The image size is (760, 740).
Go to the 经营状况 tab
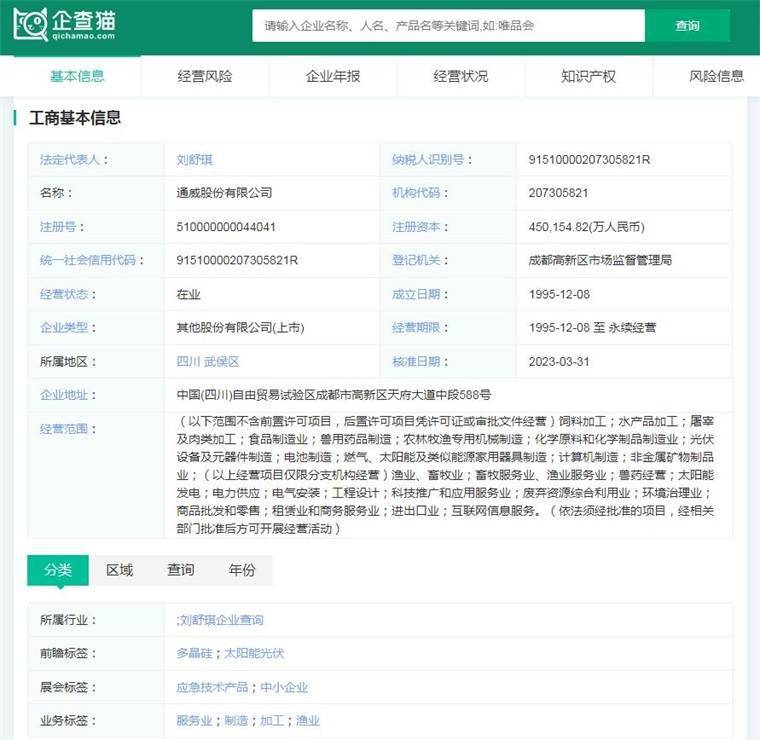click(460, 76)
